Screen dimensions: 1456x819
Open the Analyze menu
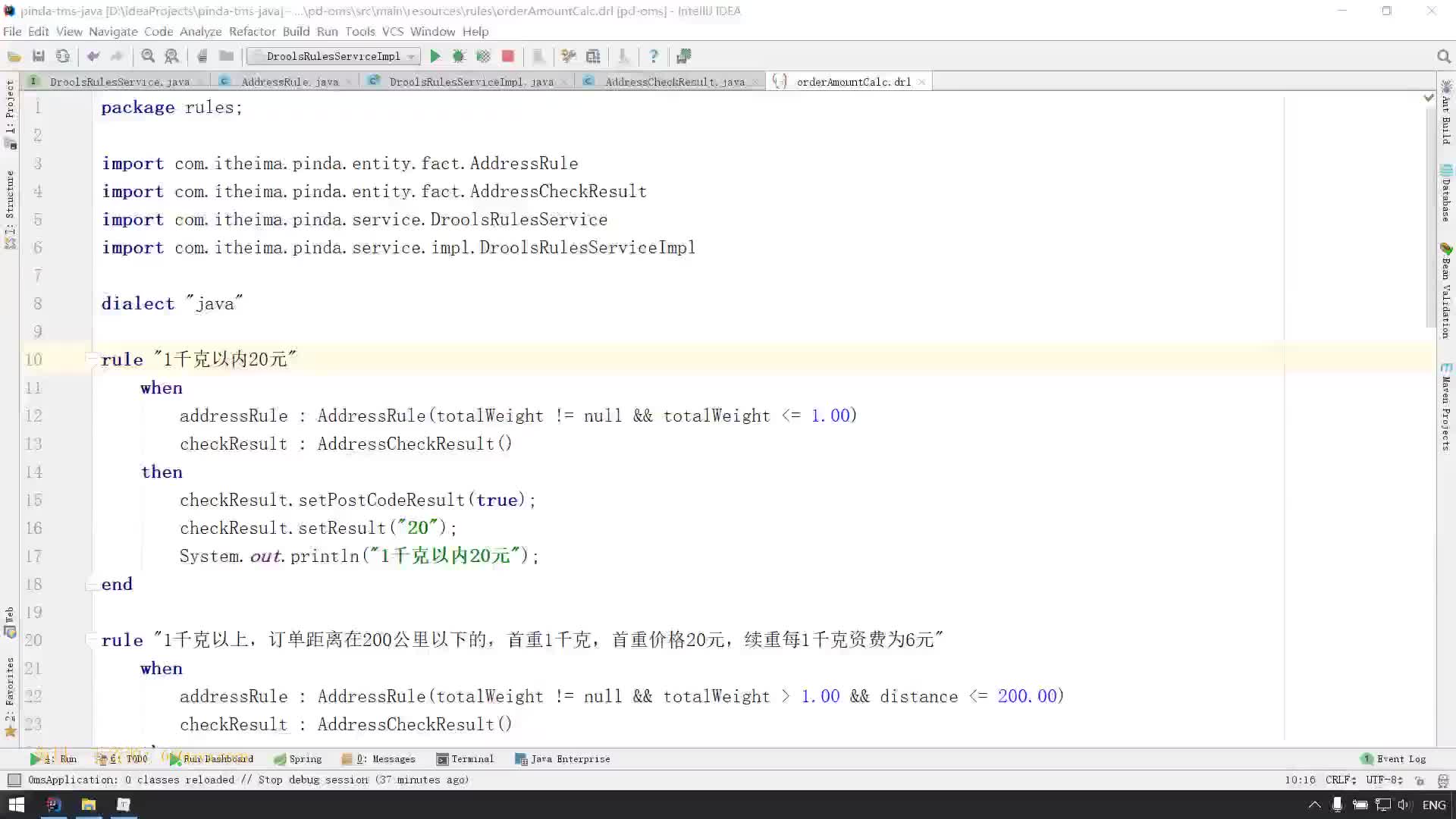pos(200,31)
